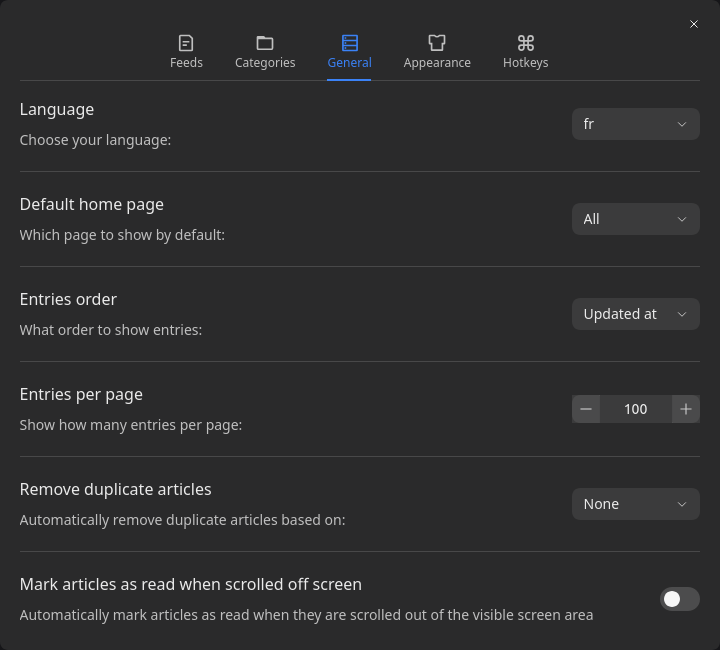The width and height of the screenshot is (720, 650).
Task: Click the Appearance shirt icon
Action: coord(437,43)
